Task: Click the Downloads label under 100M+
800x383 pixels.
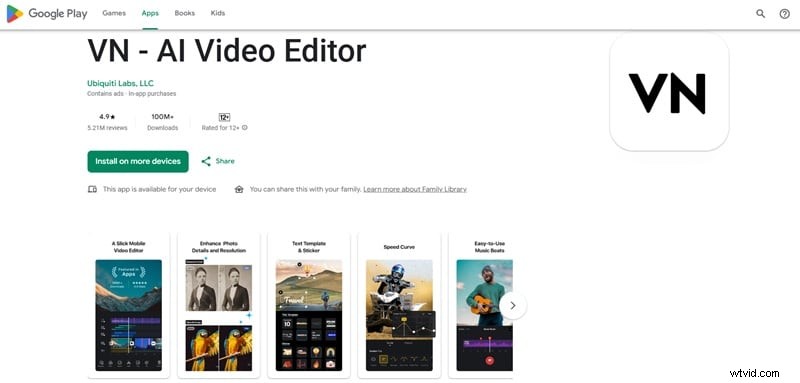Action: coord(163,128)
